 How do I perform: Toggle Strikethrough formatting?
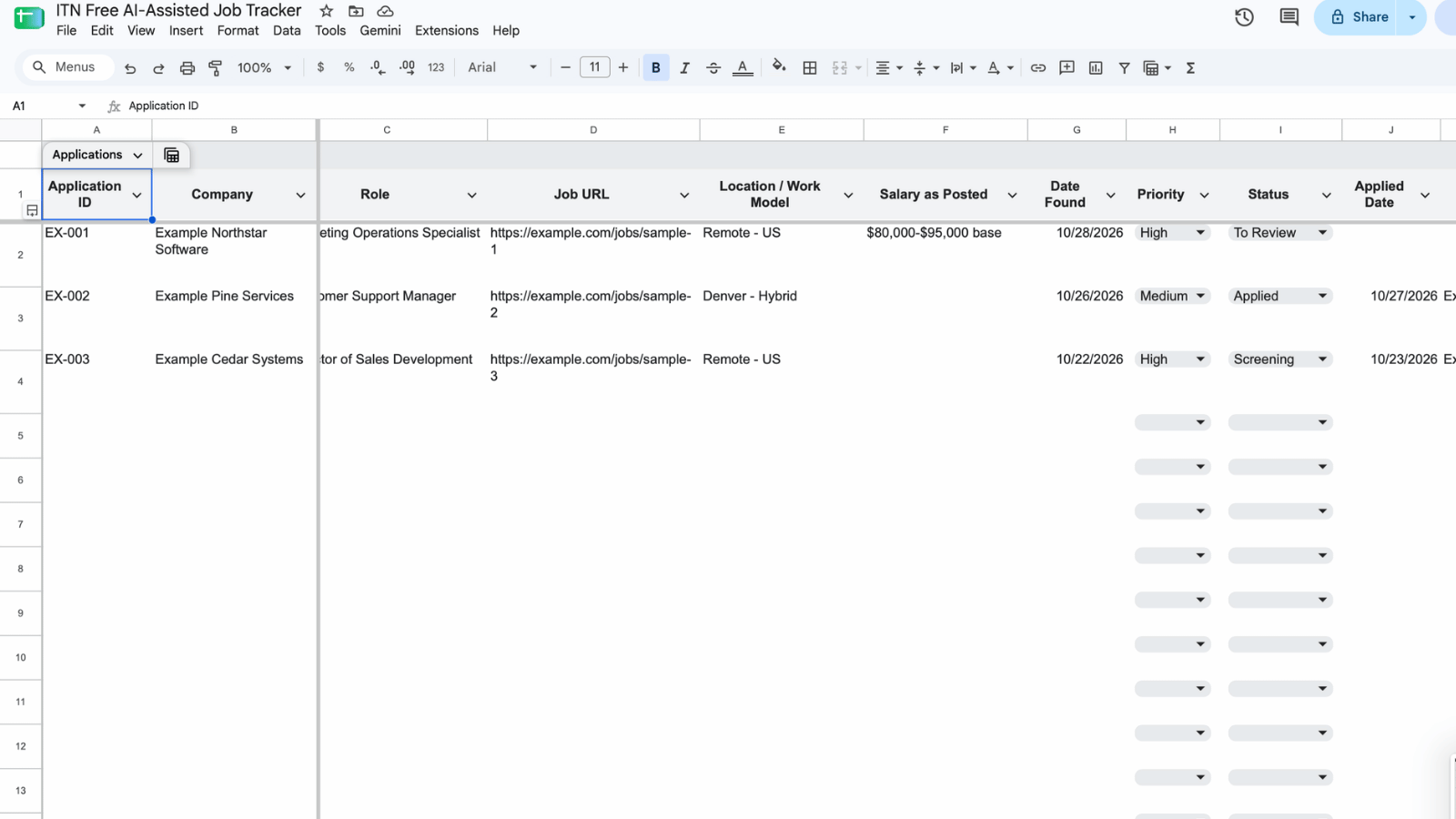pyautogui.click(x=713, y=67)
